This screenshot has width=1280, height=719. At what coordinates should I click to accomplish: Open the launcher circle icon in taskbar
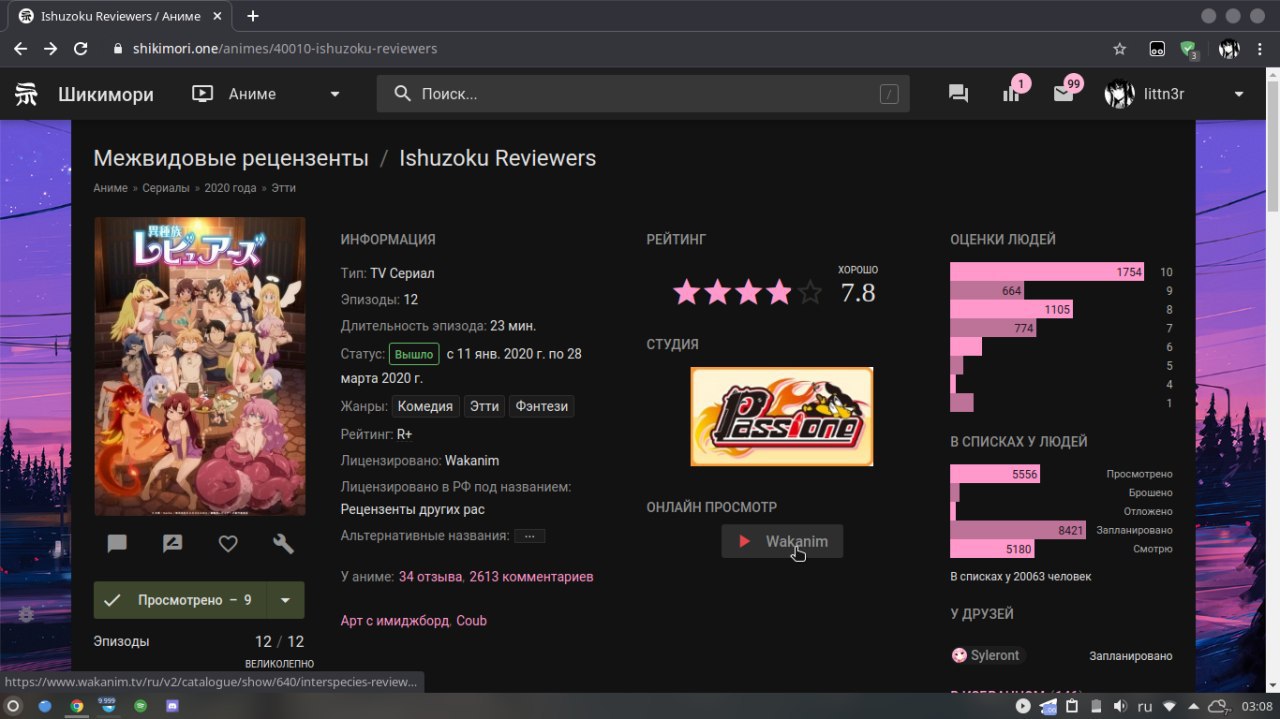point(13,706)
